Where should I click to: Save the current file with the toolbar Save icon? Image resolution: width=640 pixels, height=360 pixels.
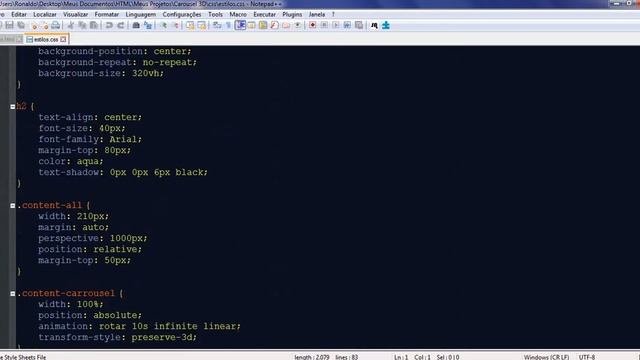(x=9, y=25)
